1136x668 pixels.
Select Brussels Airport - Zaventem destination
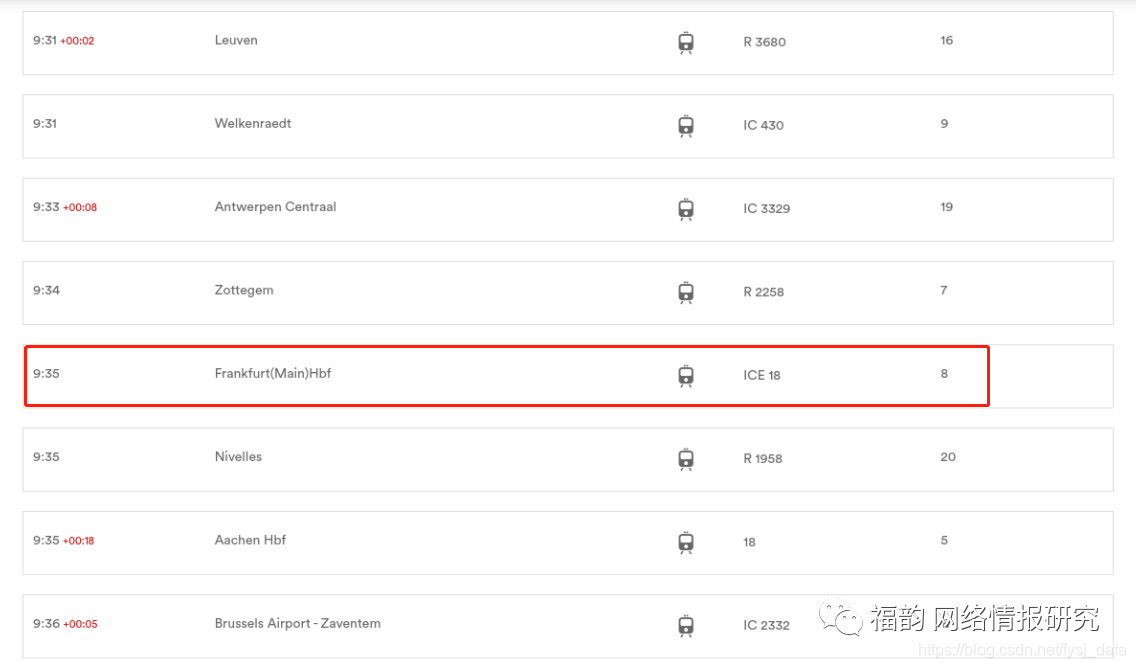pyautogui.click(x=297, y=624)
